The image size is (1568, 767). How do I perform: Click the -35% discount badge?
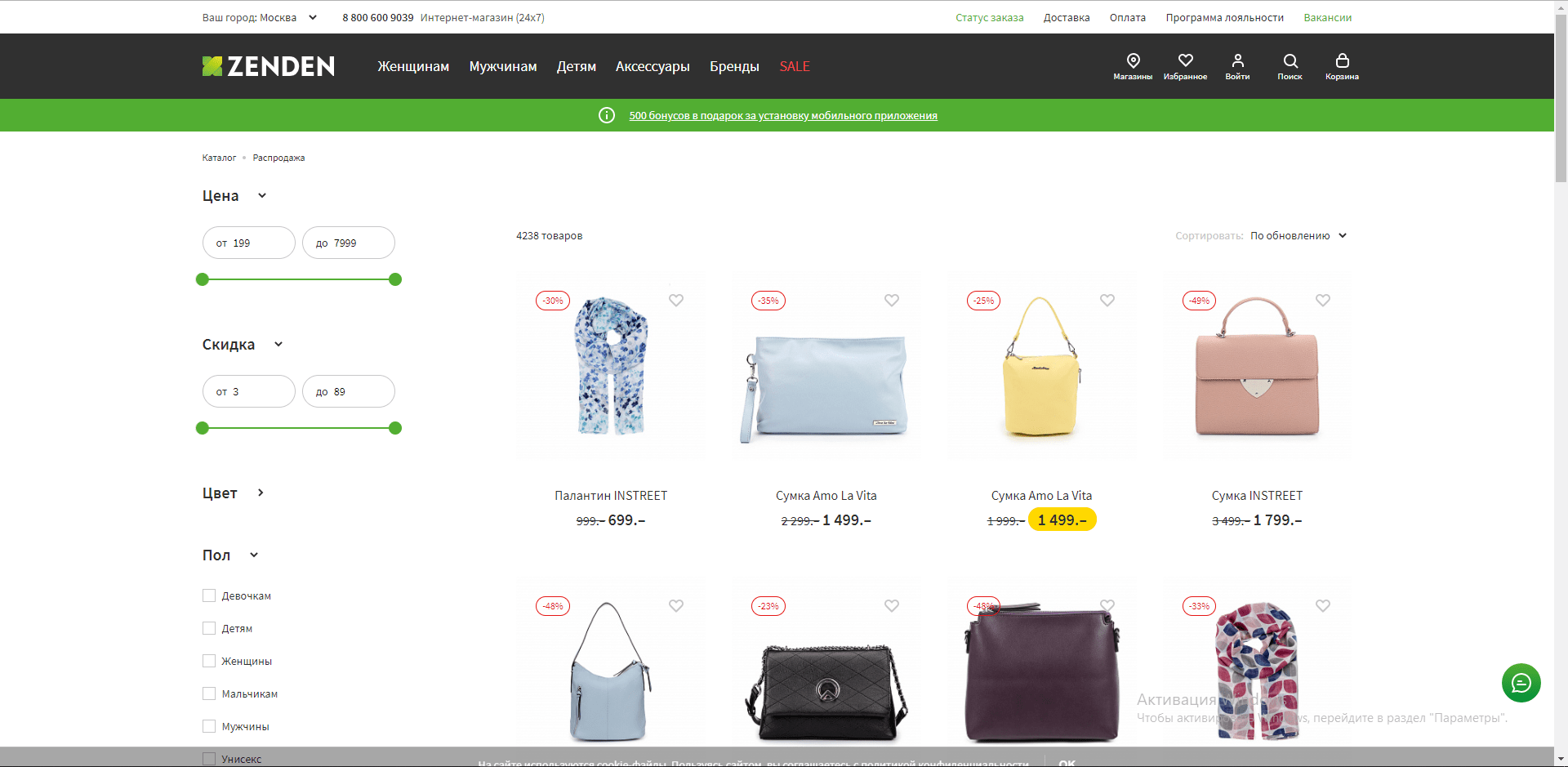(x=768, y=301)
